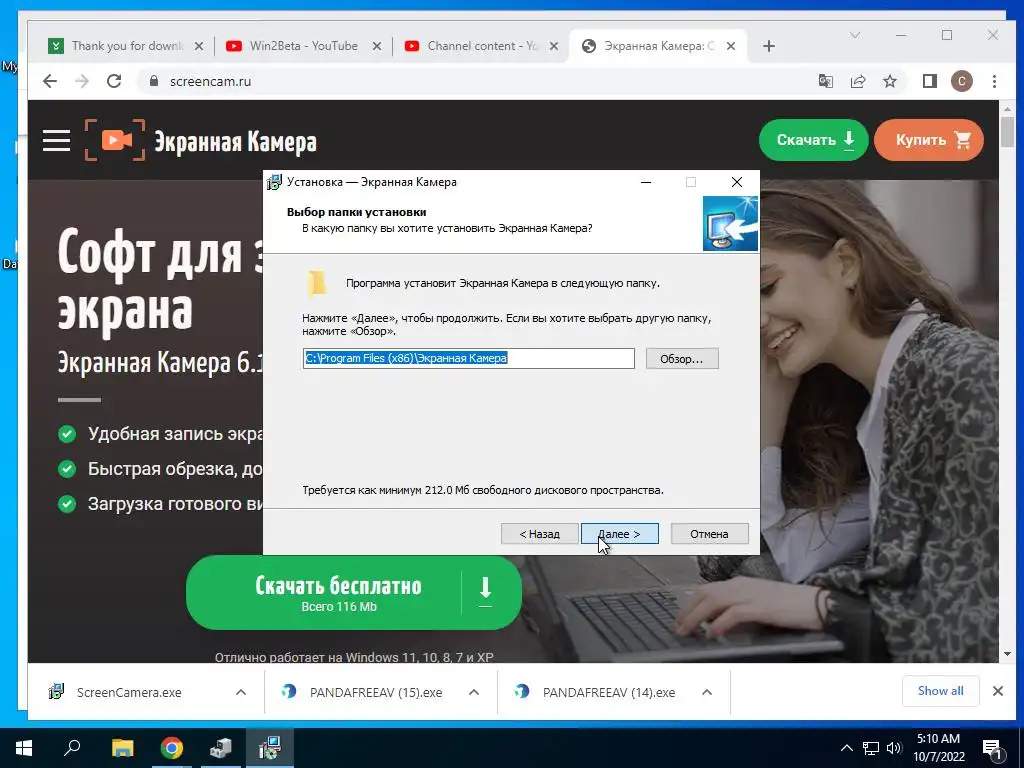
Task: Click the installer title bar setup icon
Action: click(x=275, y=182)
